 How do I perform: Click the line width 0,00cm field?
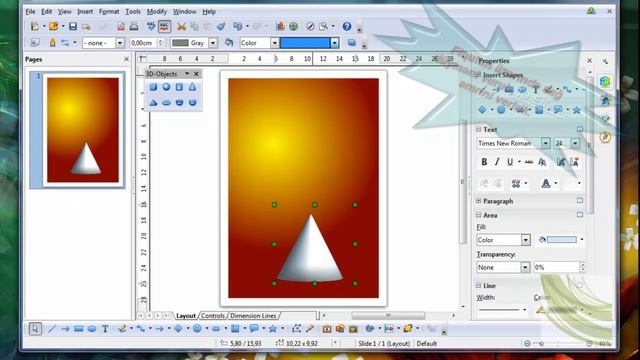point(143,43)
